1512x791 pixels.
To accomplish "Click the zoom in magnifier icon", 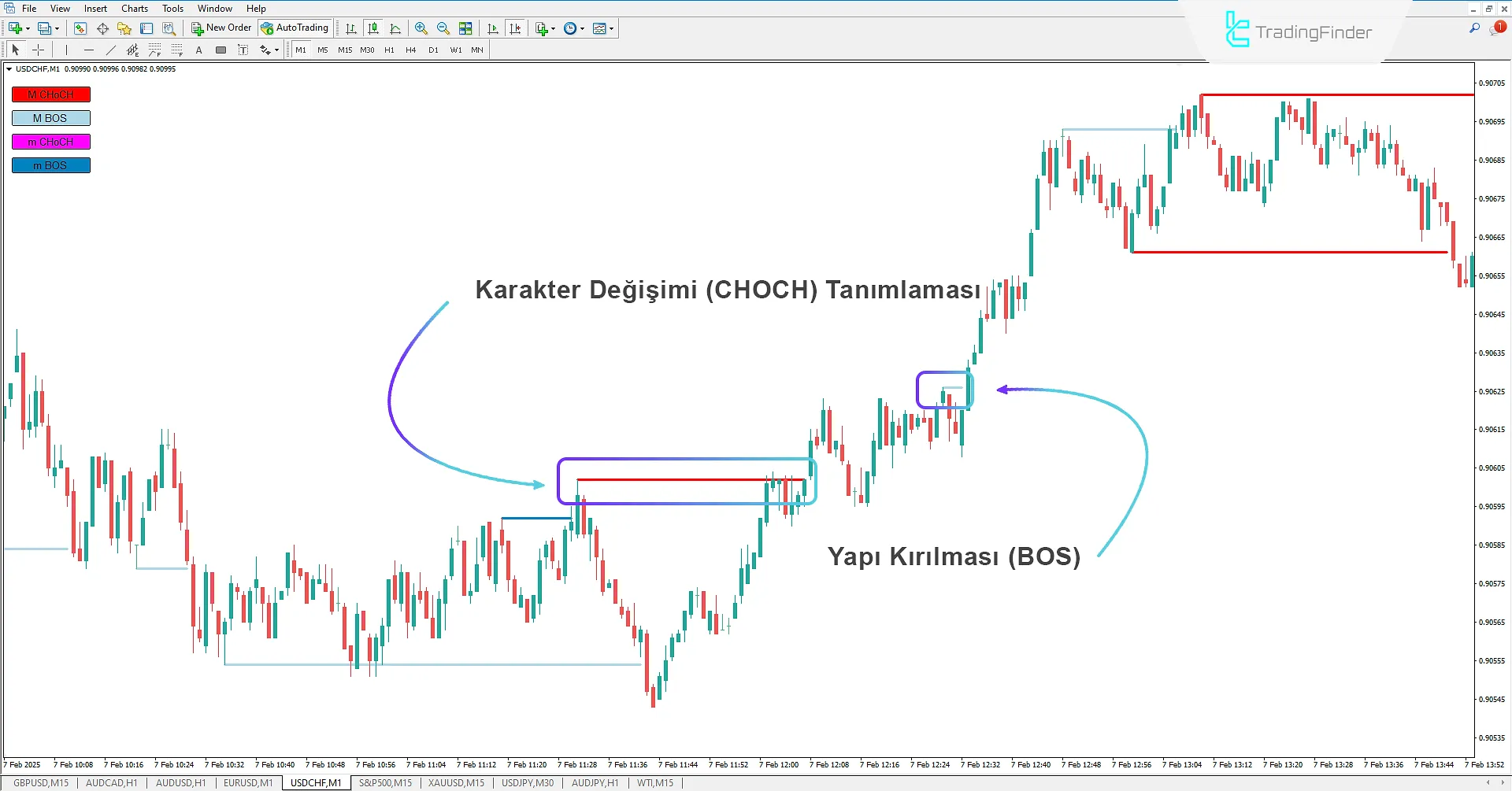I will point(421,28).
